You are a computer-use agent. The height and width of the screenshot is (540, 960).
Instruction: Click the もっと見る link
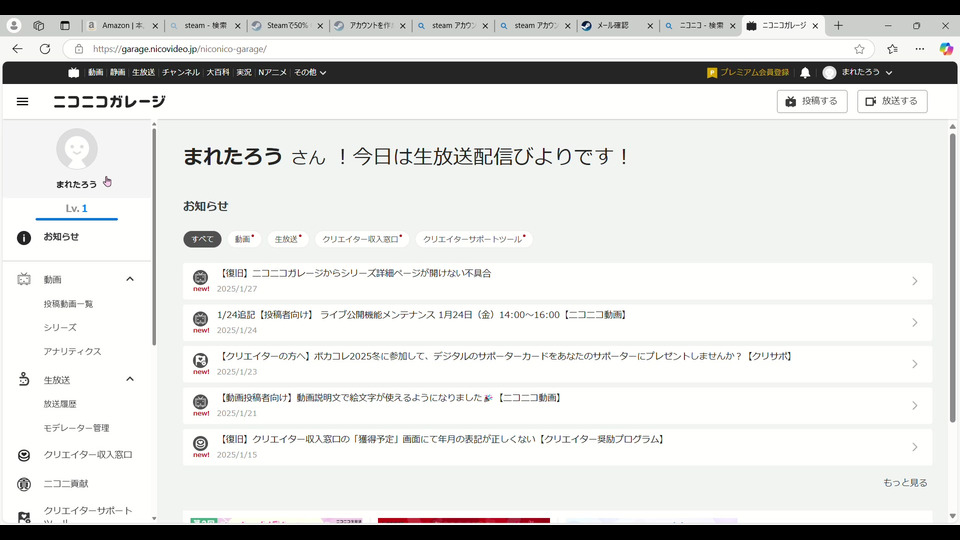tap(905, 483)
